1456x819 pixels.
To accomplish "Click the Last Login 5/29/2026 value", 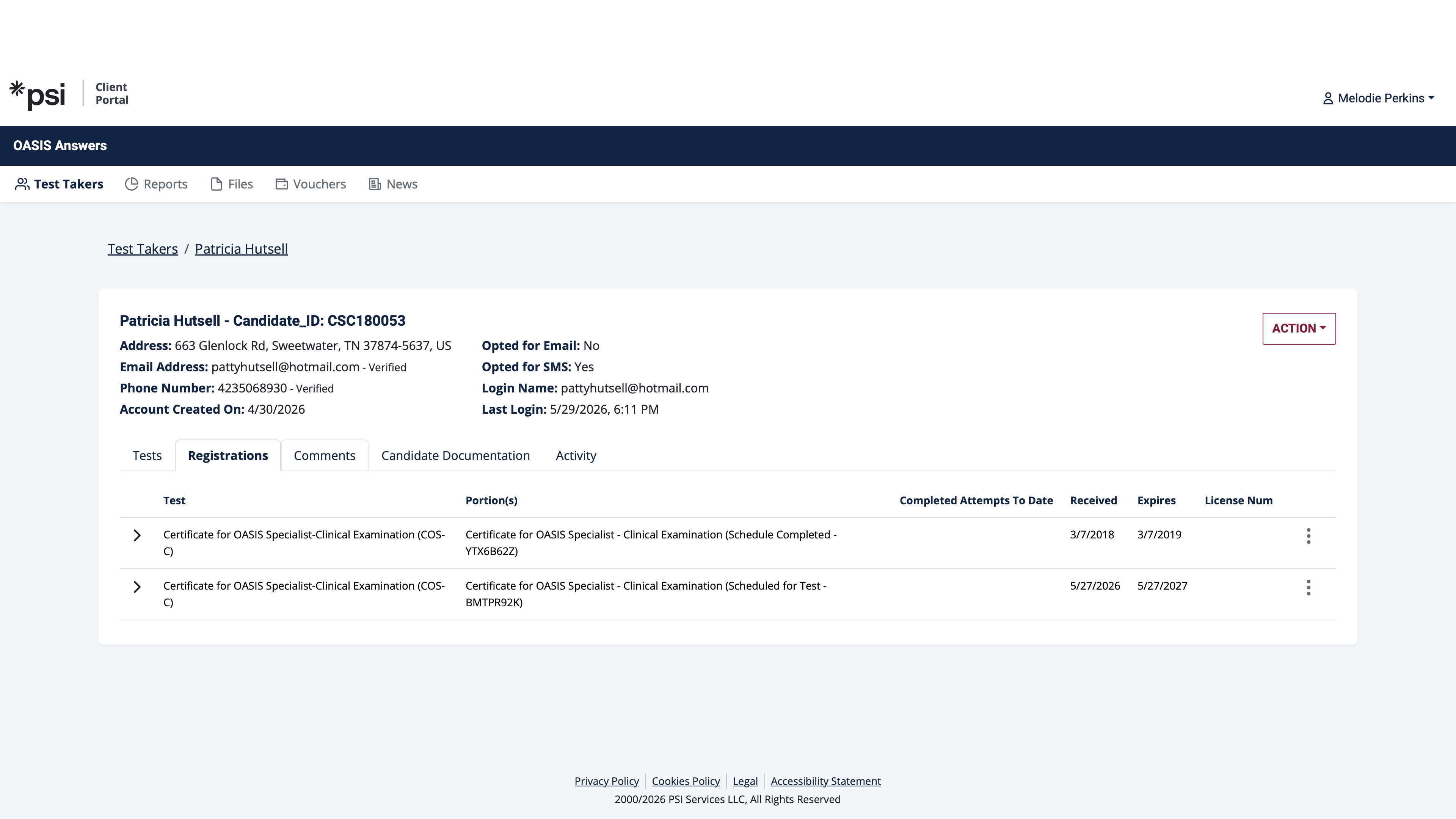I will point(604,410).
